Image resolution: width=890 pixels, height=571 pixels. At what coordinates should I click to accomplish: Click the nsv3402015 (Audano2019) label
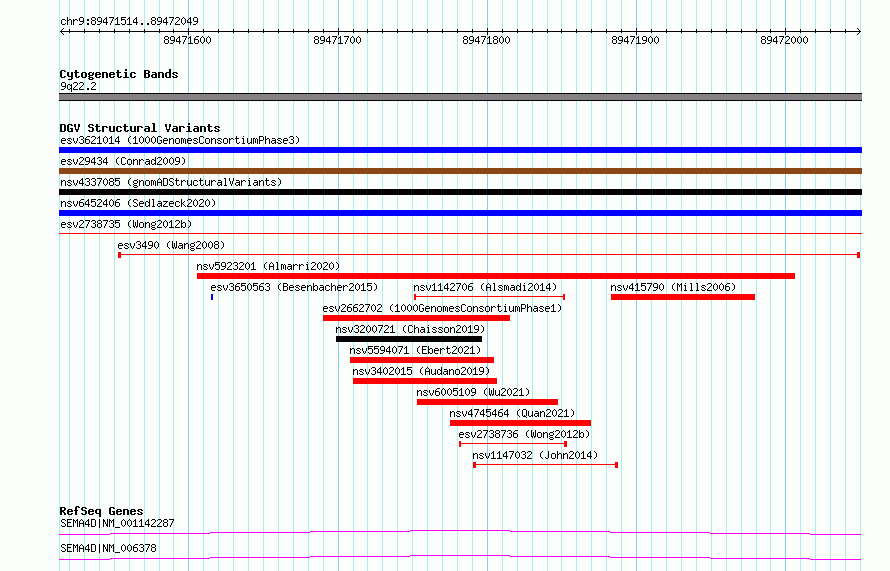[x=421, y=371]
